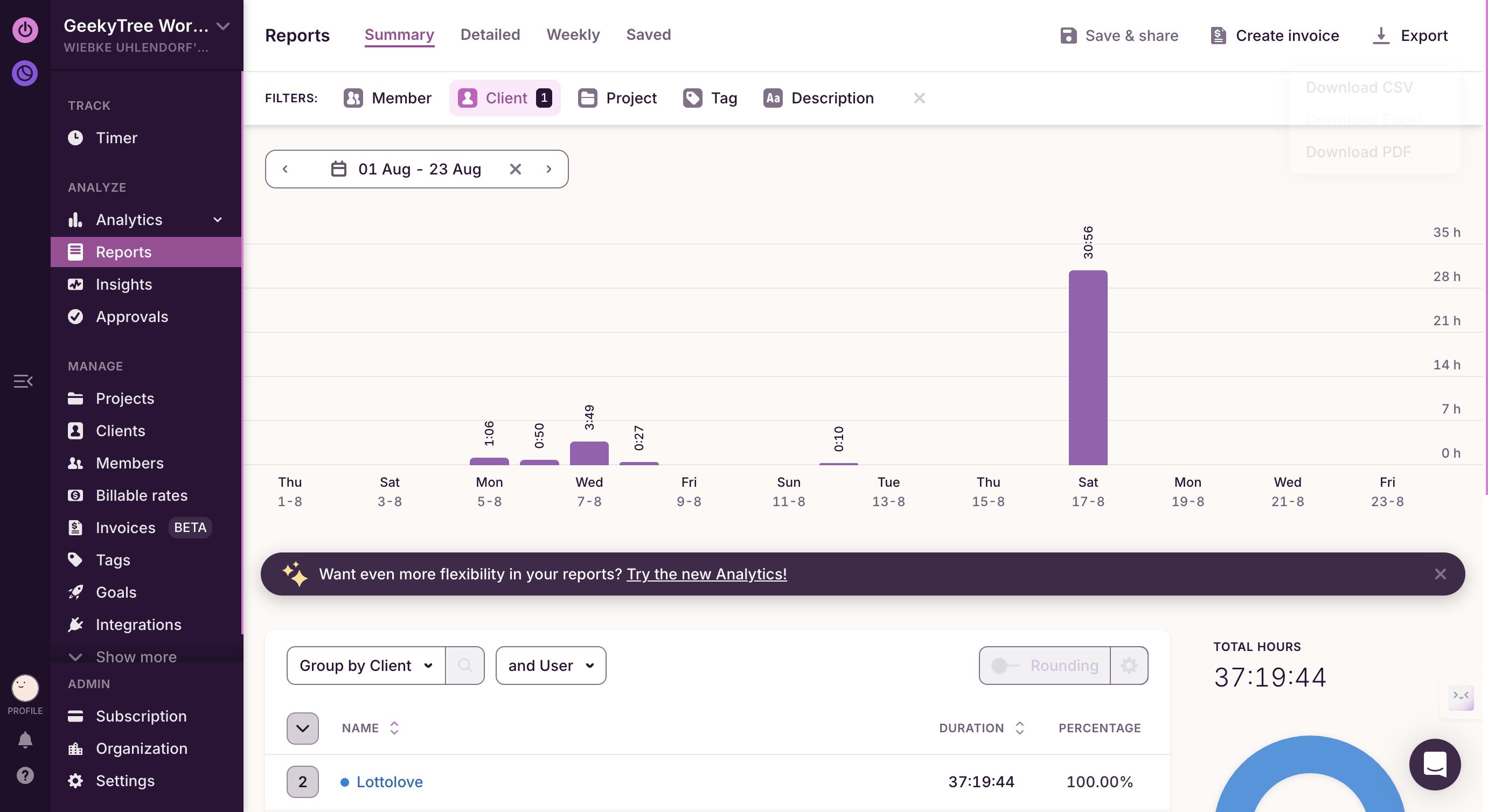Open Project filter
This screenshot has width=1488, height=812.
point(617,98)
